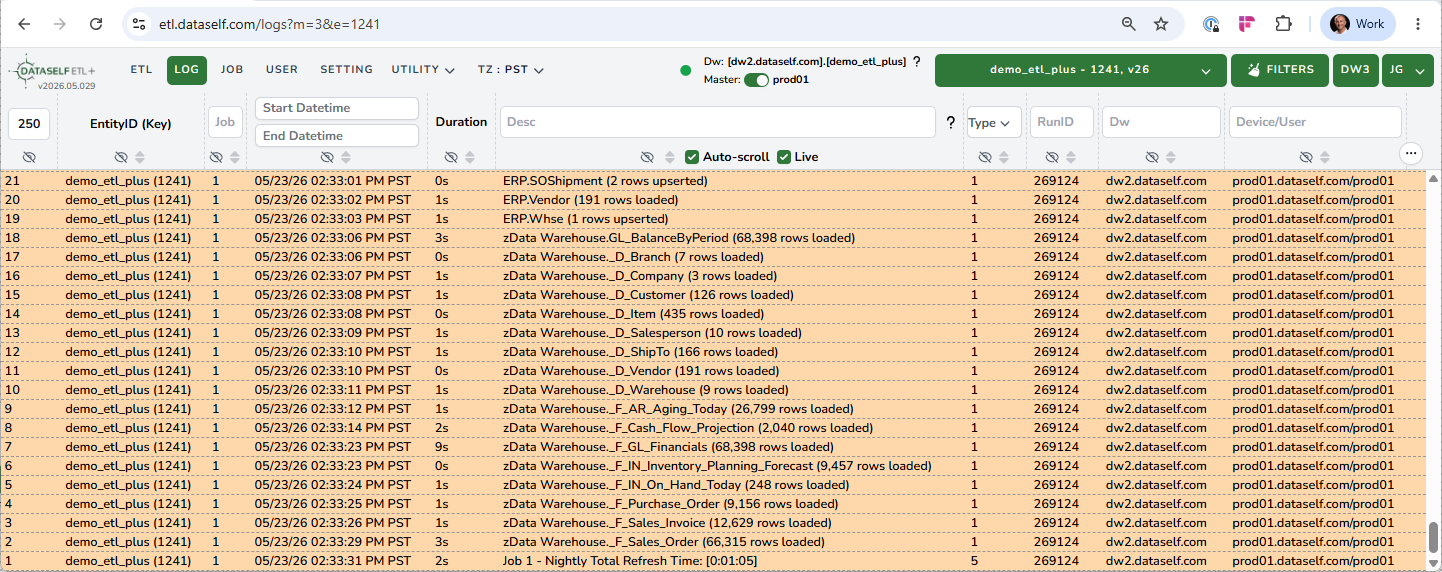The image size is (1442, 572).
Task: Hide the RunID column via eye icon
Action: (1052, 157)
